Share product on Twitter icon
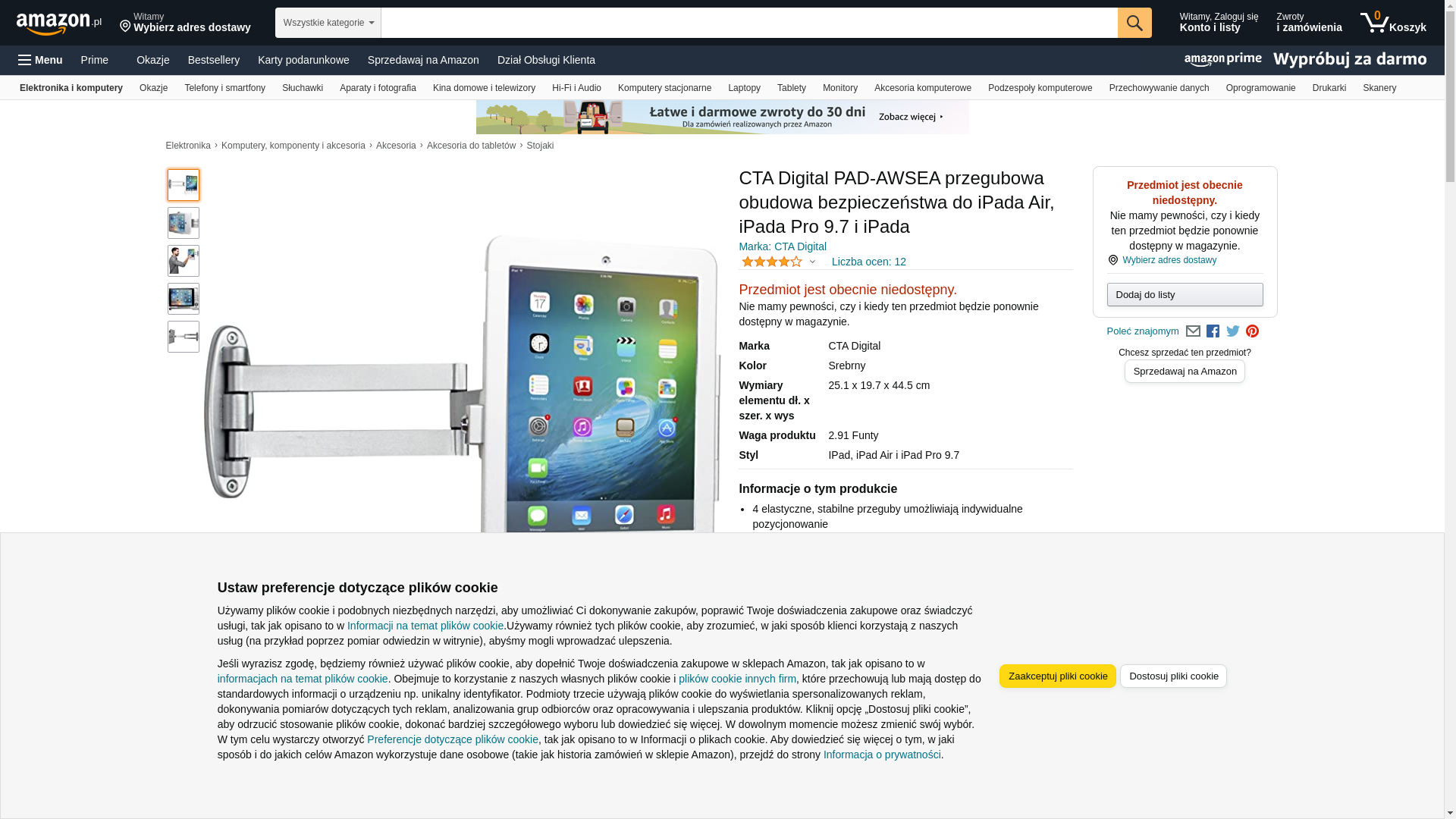The image size is (1456, 819). [1232, 331]
